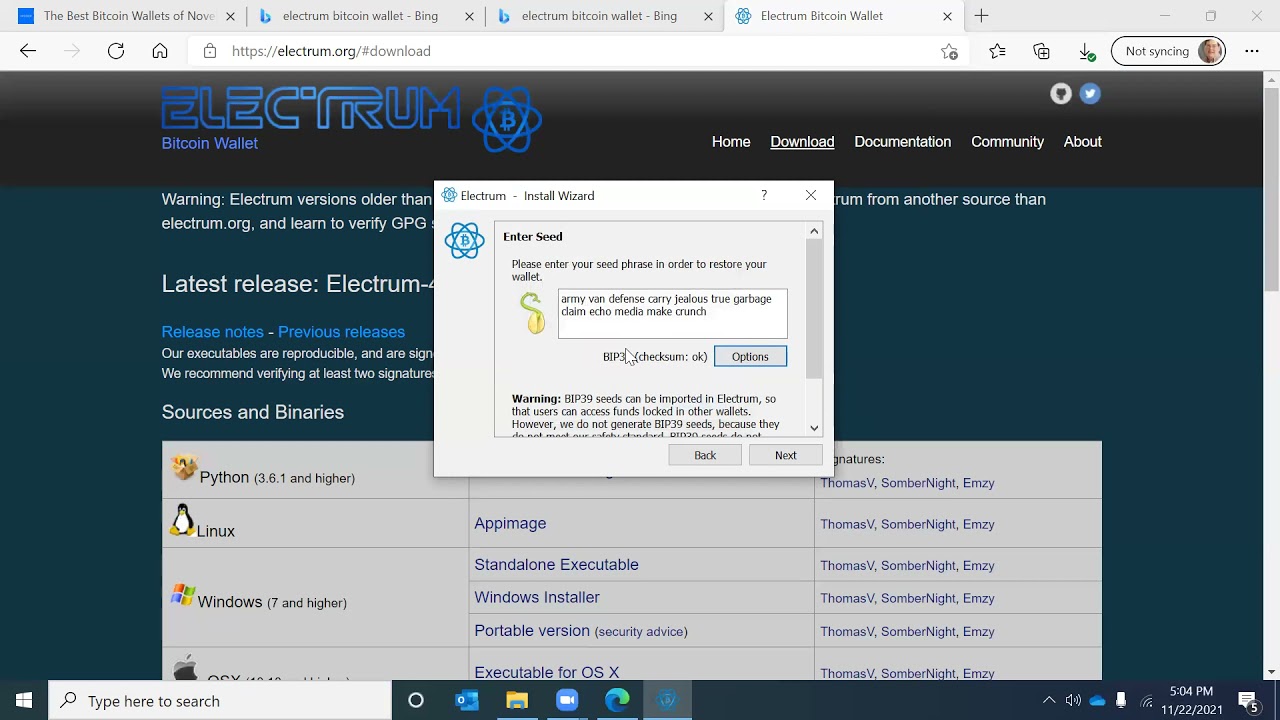Viewport: 1280px width, 720px height.
Task: Open Electrum Twitter icon
Action: (x=1090, y=94)
